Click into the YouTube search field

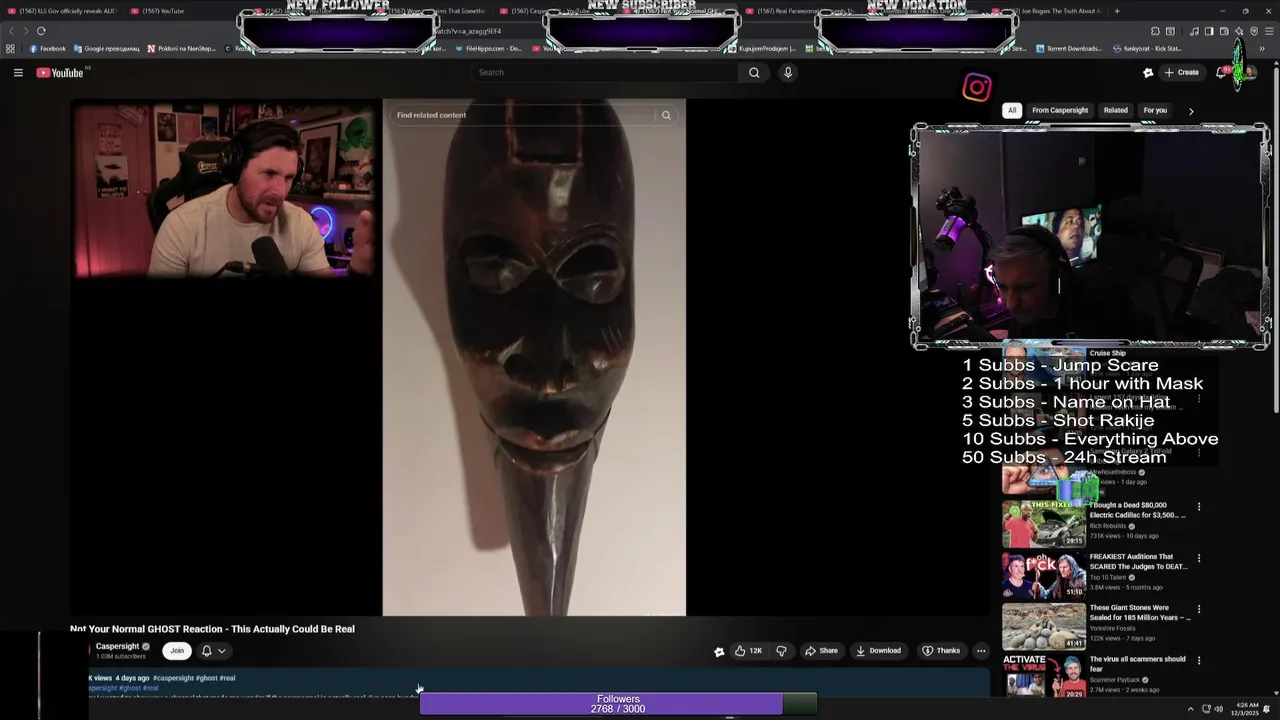point(605,72)
